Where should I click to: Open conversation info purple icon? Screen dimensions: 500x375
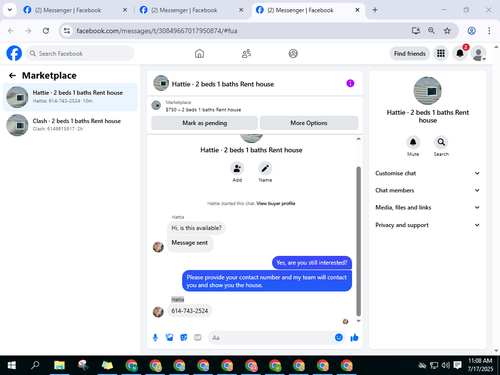tap(350, 83)
